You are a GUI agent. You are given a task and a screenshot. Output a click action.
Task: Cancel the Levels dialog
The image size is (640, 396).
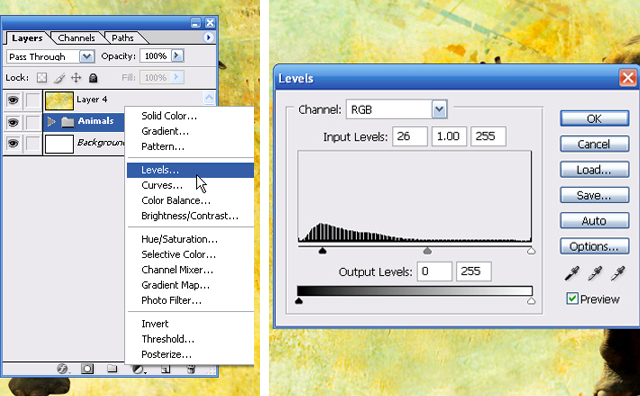(x=594, y=144)
